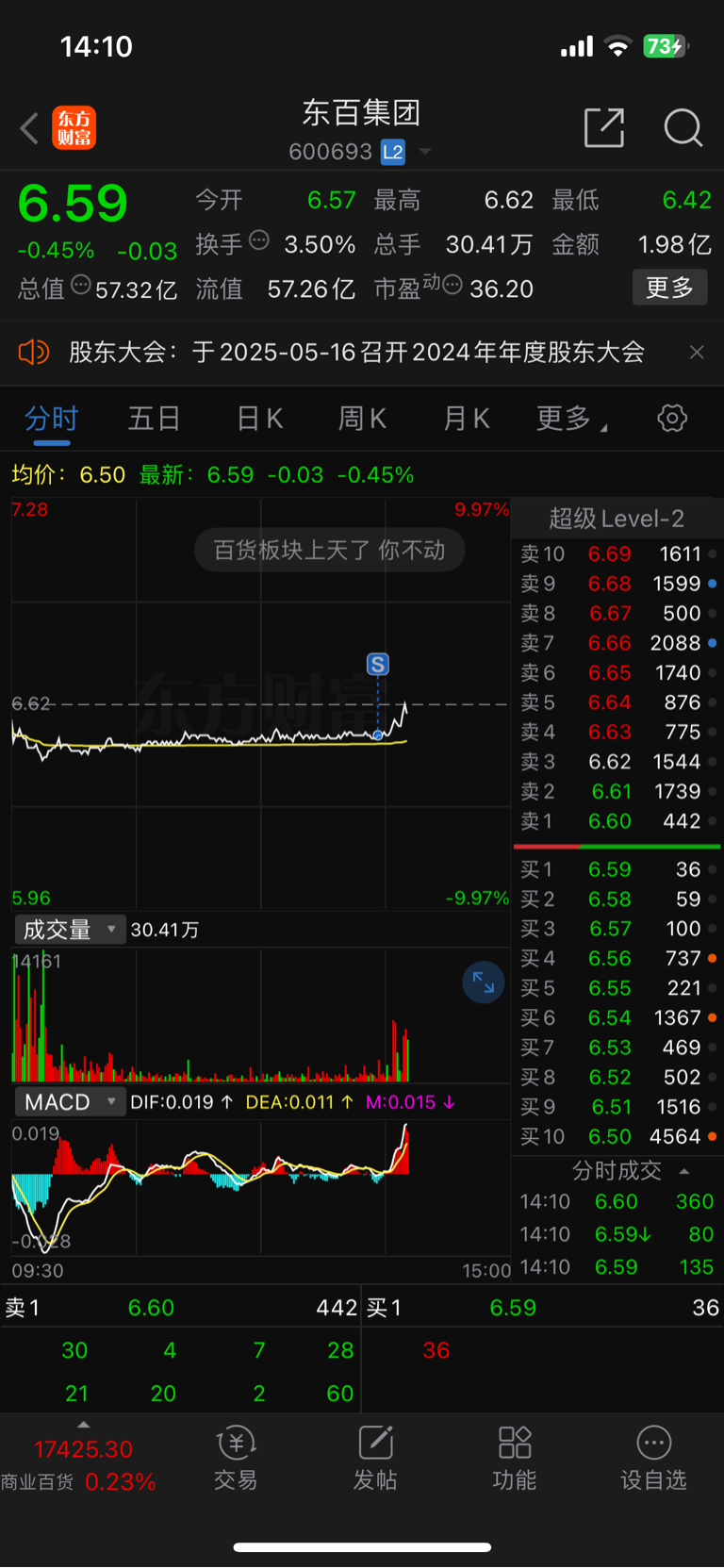Tap the blue dot beside 卖9
This screenshot has height=1568, width=724.
click(x=713, y=585)
